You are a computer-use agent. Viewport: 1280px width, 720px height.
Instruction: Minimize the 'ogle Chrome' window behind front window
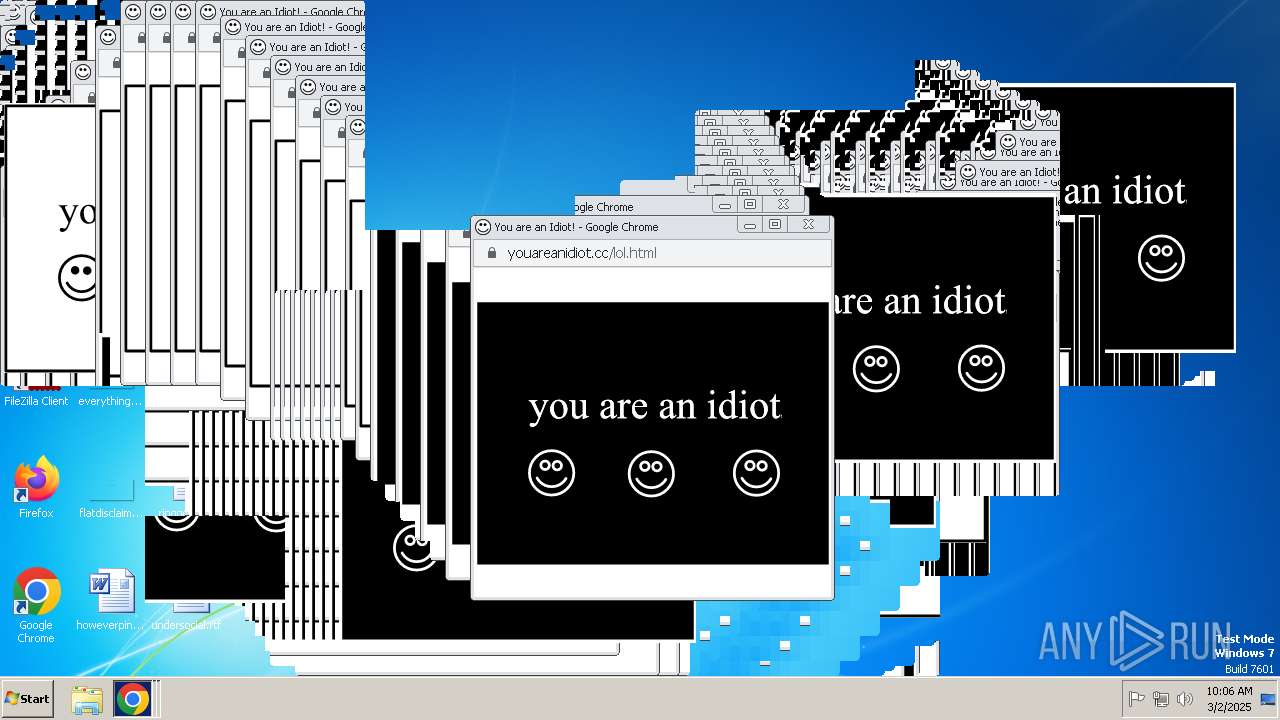pos(725,205)
